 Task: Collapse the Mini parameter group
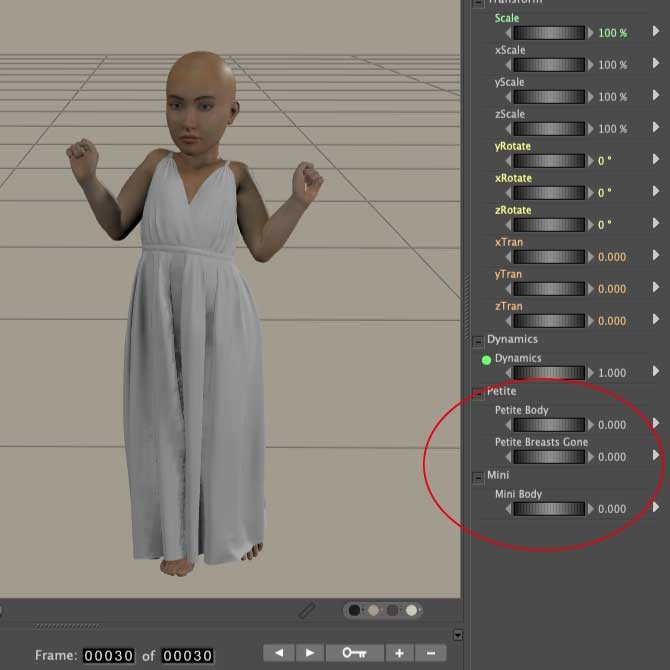[x=478, y=476]
